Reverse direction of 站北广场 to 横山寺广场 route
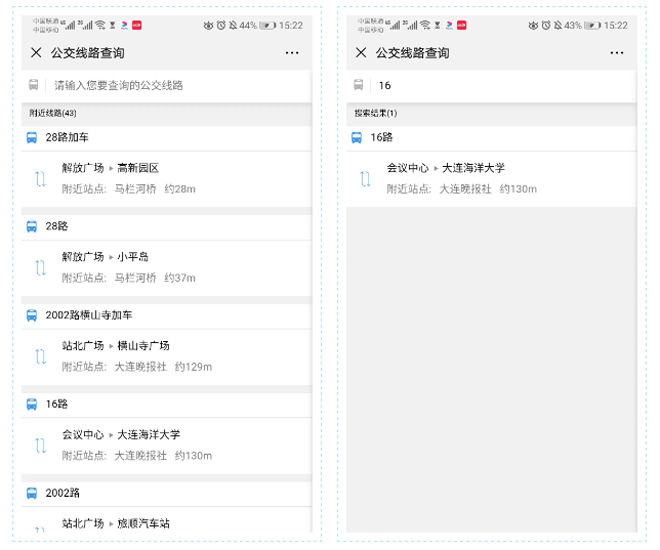 (x=40, y=356)
